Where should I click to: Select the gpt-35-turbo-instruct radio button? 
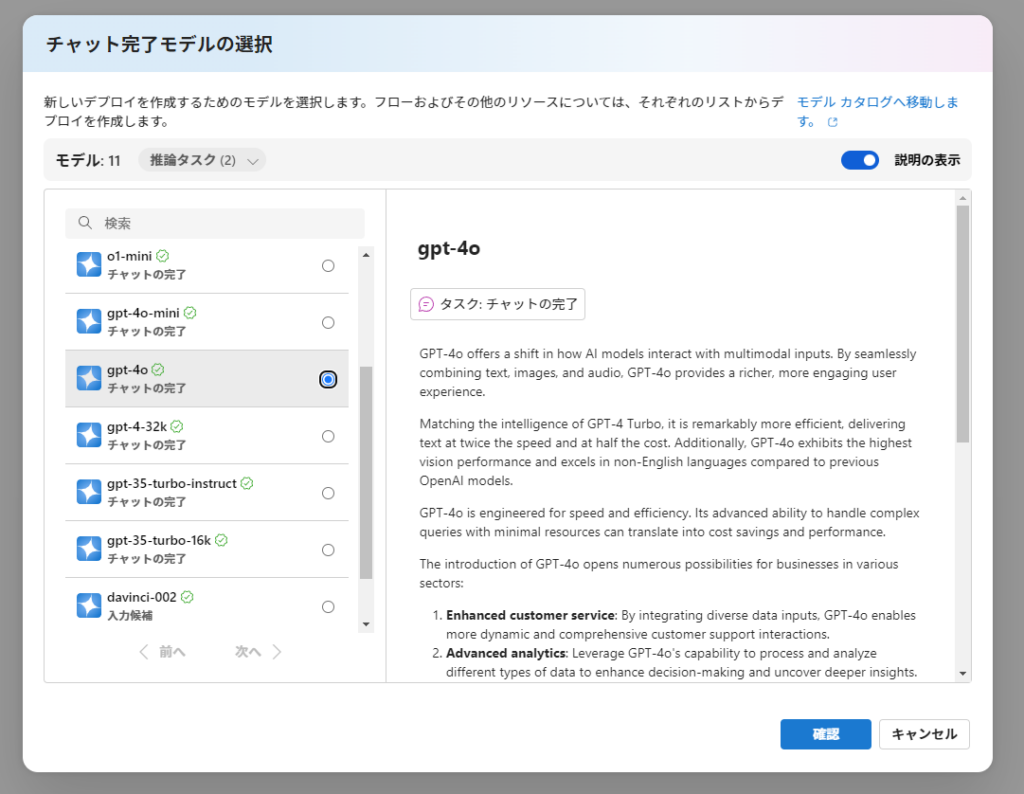(x=328, y=493)
